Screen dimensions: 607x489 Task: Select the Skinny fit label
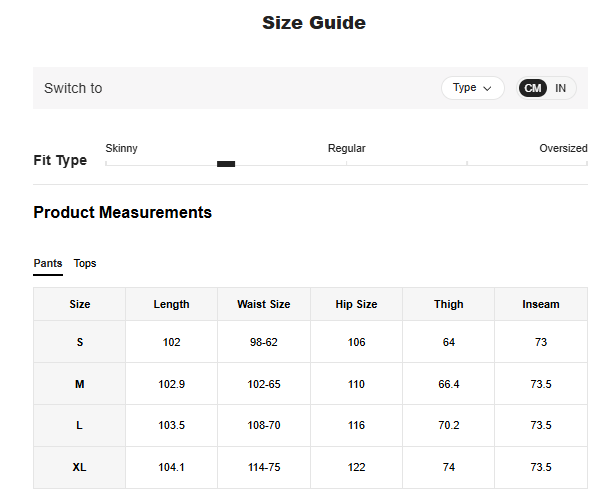click(x=122, y=148)
